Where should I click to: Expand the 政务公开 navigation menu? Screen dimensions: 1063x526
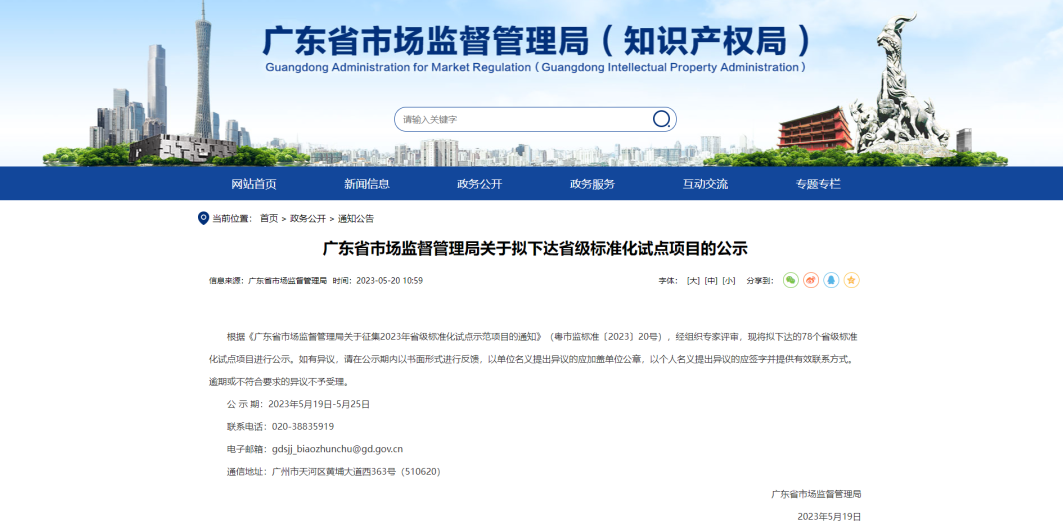[x=480, y=184]
